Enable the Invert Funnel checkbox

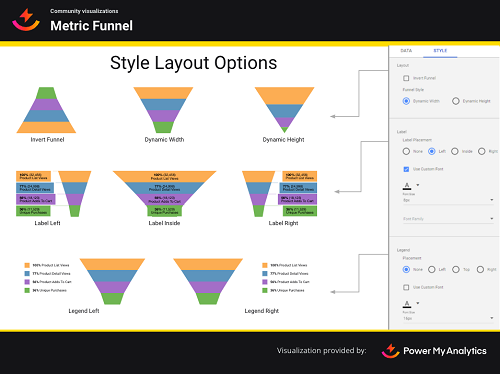[x=406, y=78]
